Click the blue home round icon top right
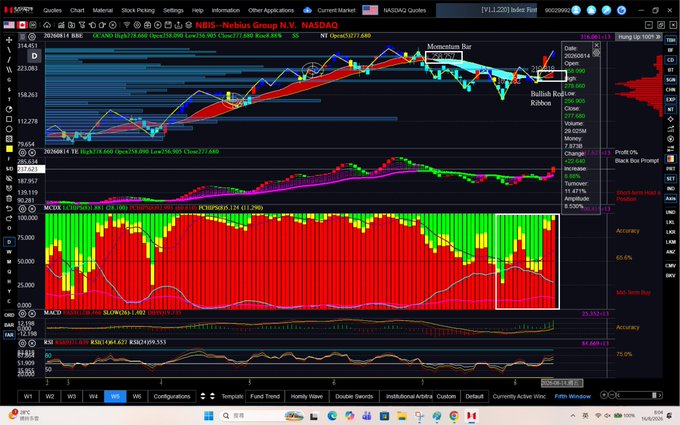680x425 pixels. 591,10
